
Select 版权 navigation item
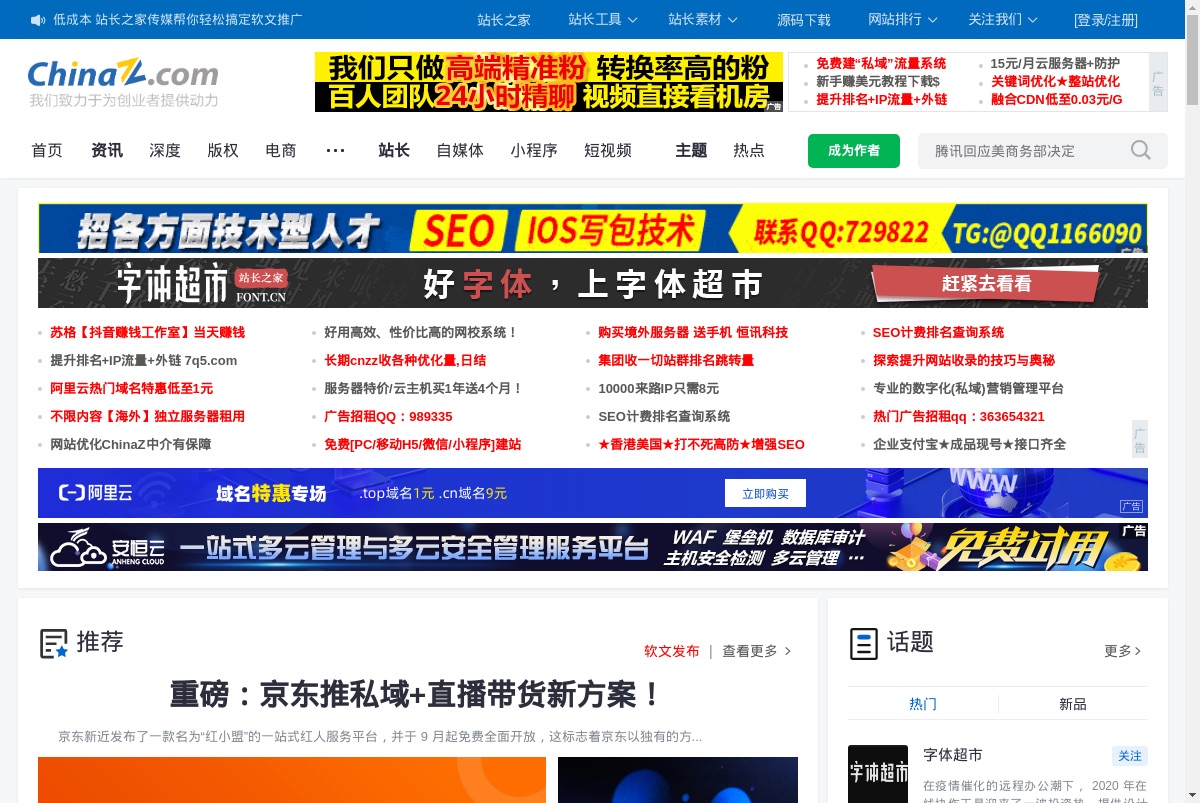[223, 150]
